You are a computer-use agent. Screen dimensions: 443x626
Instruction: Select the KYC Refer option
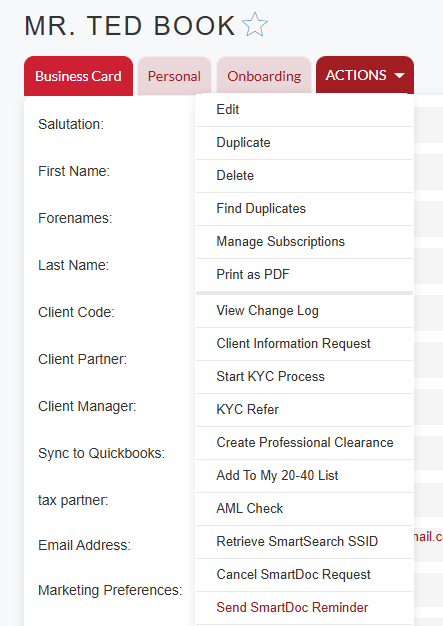pyautogui.click(x=304, y=410)
